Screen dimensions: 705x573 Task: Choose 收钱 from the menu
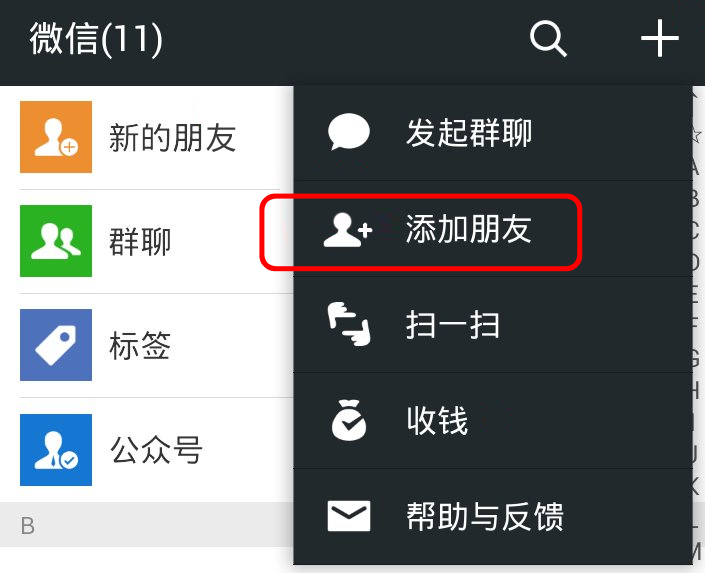493,421
